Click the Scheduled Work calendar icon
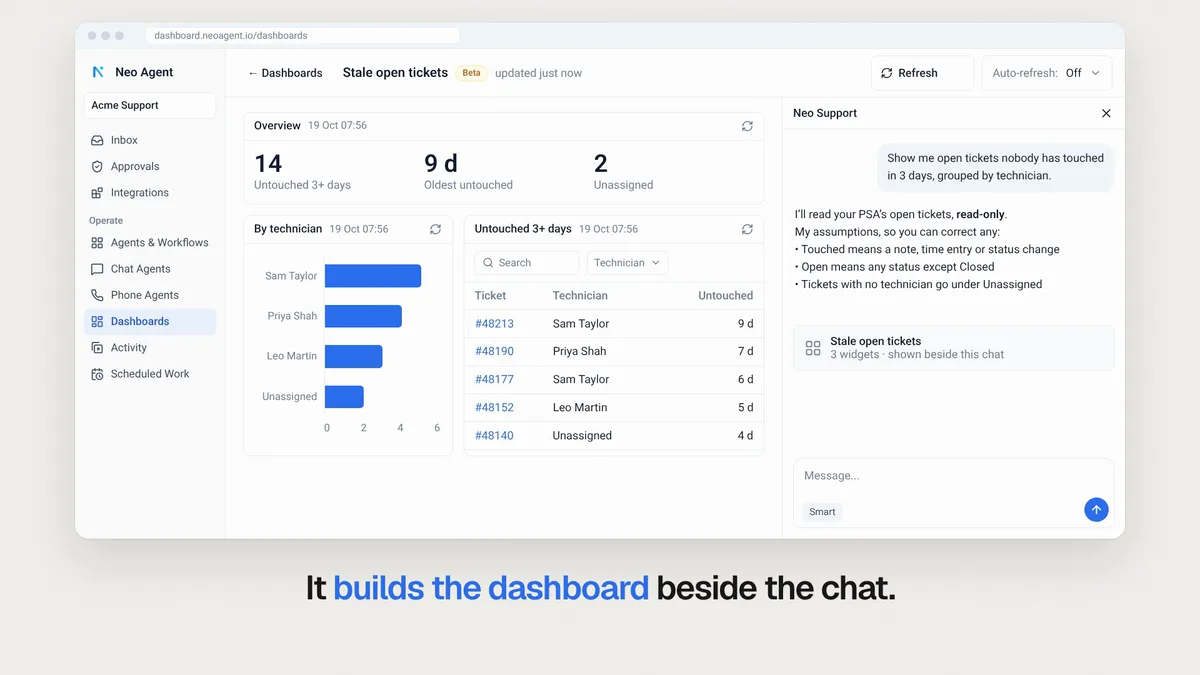Image resolution: width=1200 pixels, height=675 pixels. (97, 373)
